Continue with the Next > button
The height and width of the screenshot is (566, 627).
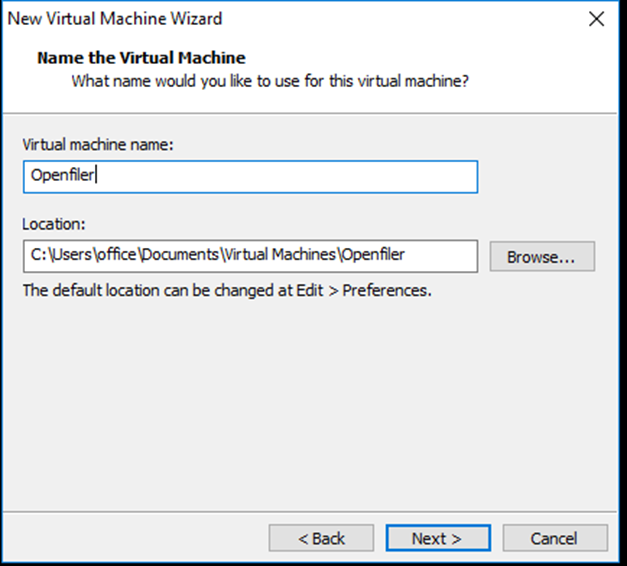pos(438,538)
